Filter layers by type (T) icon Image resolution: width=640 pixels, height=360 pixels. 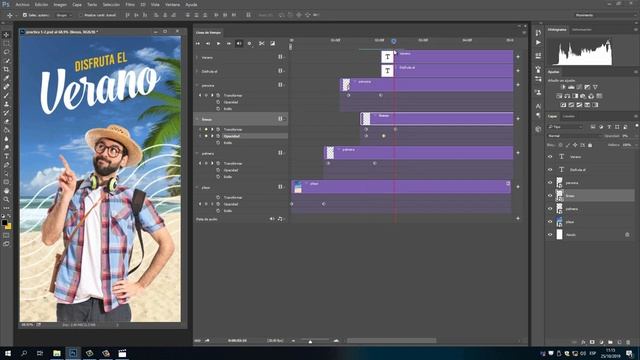(609, 127)
